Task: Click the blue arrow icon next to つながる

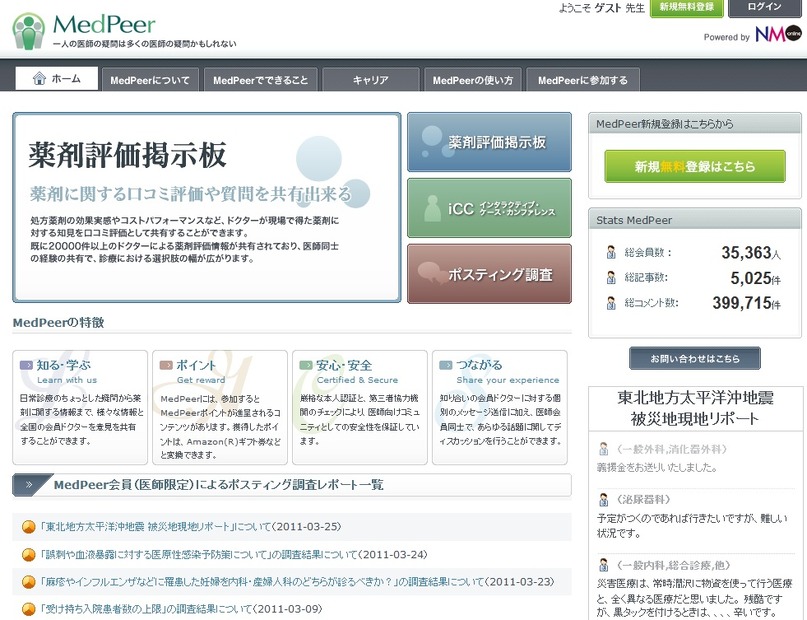Action: [446, 365]
